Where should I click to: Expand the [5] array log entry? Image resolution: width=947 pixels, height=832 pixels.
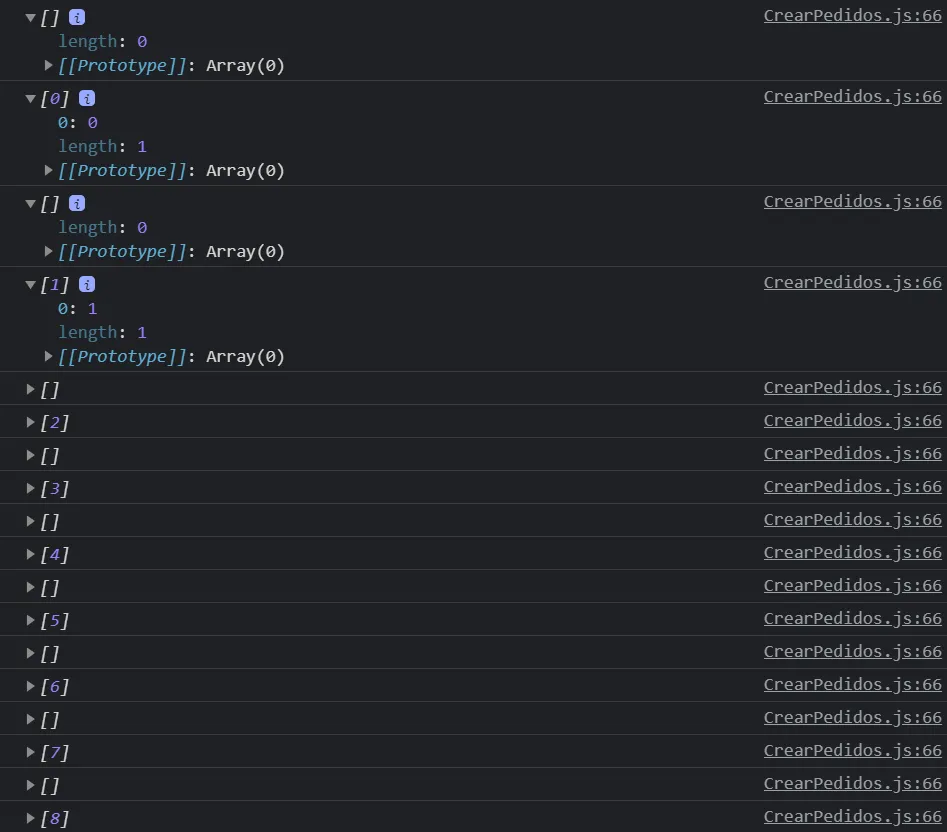(x=30, y=620)
